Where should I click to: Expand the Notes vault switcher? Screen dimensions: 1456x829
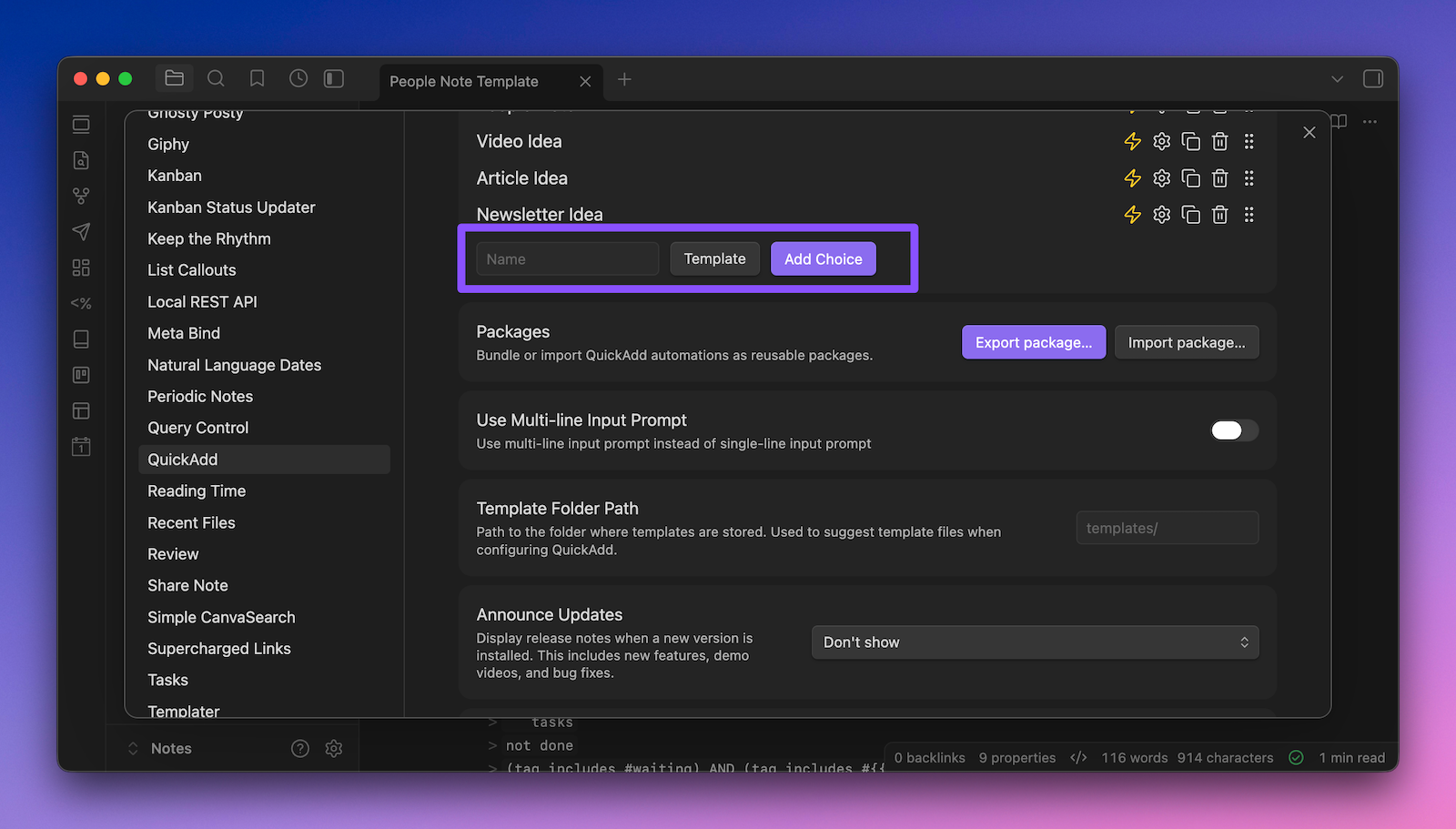pyautogui.click(x=162, y=748)
